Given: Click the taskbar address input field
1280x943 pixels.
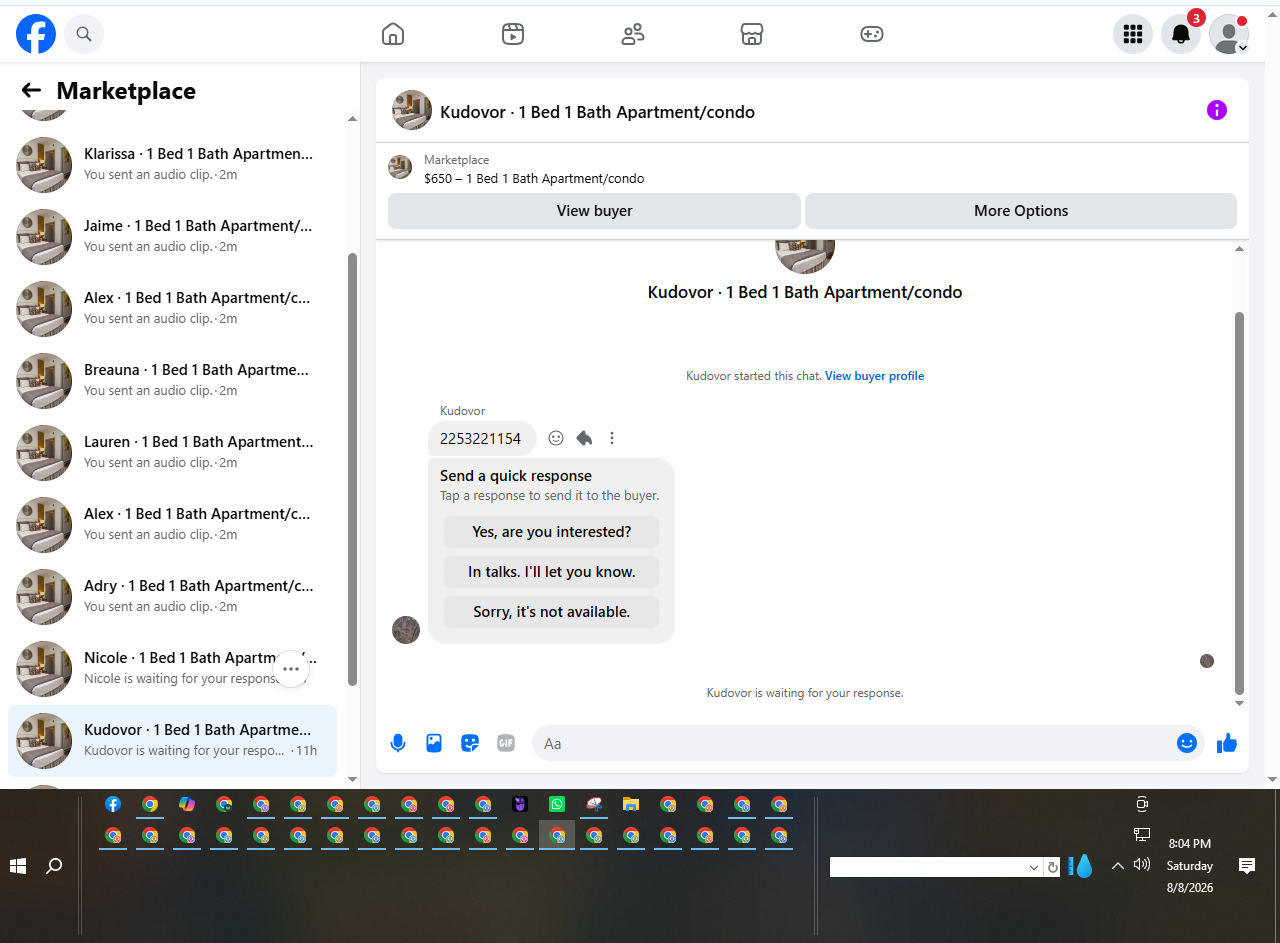Looking at the screenshot, I should point(928,867).
